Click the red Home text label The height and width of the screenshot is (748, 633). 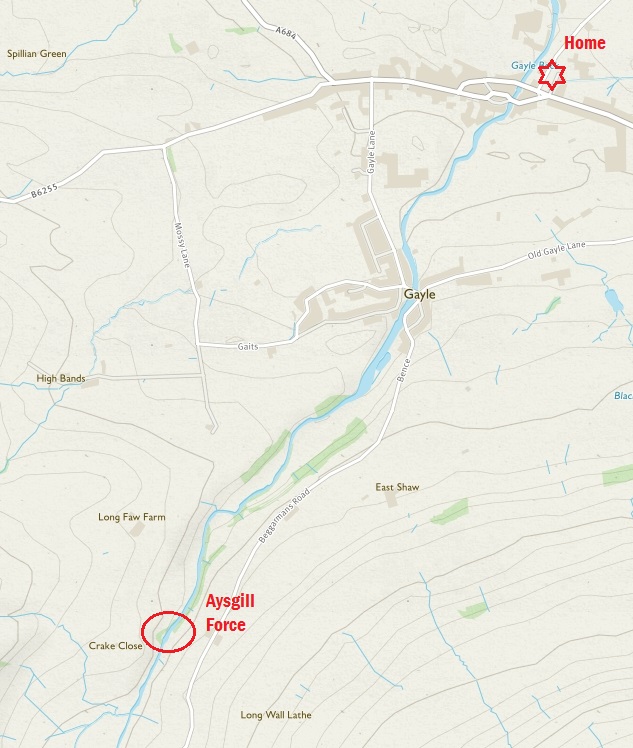point(585,43)
